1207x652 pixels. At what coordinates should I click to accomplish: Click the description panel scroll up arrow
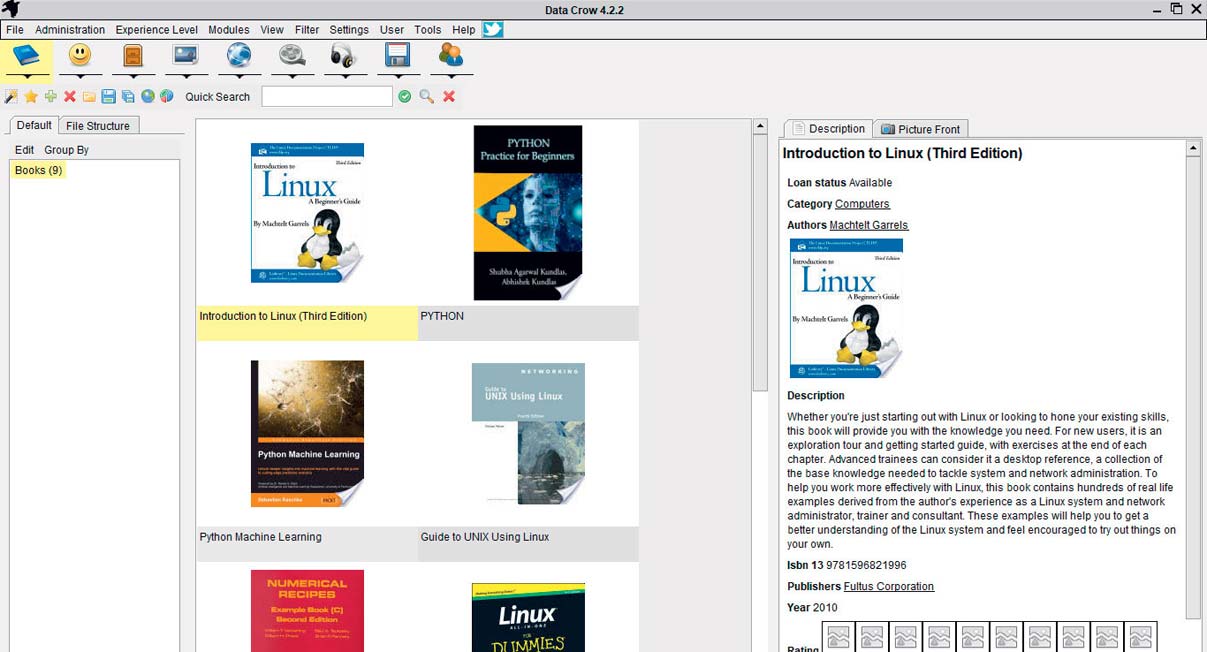1193,148
